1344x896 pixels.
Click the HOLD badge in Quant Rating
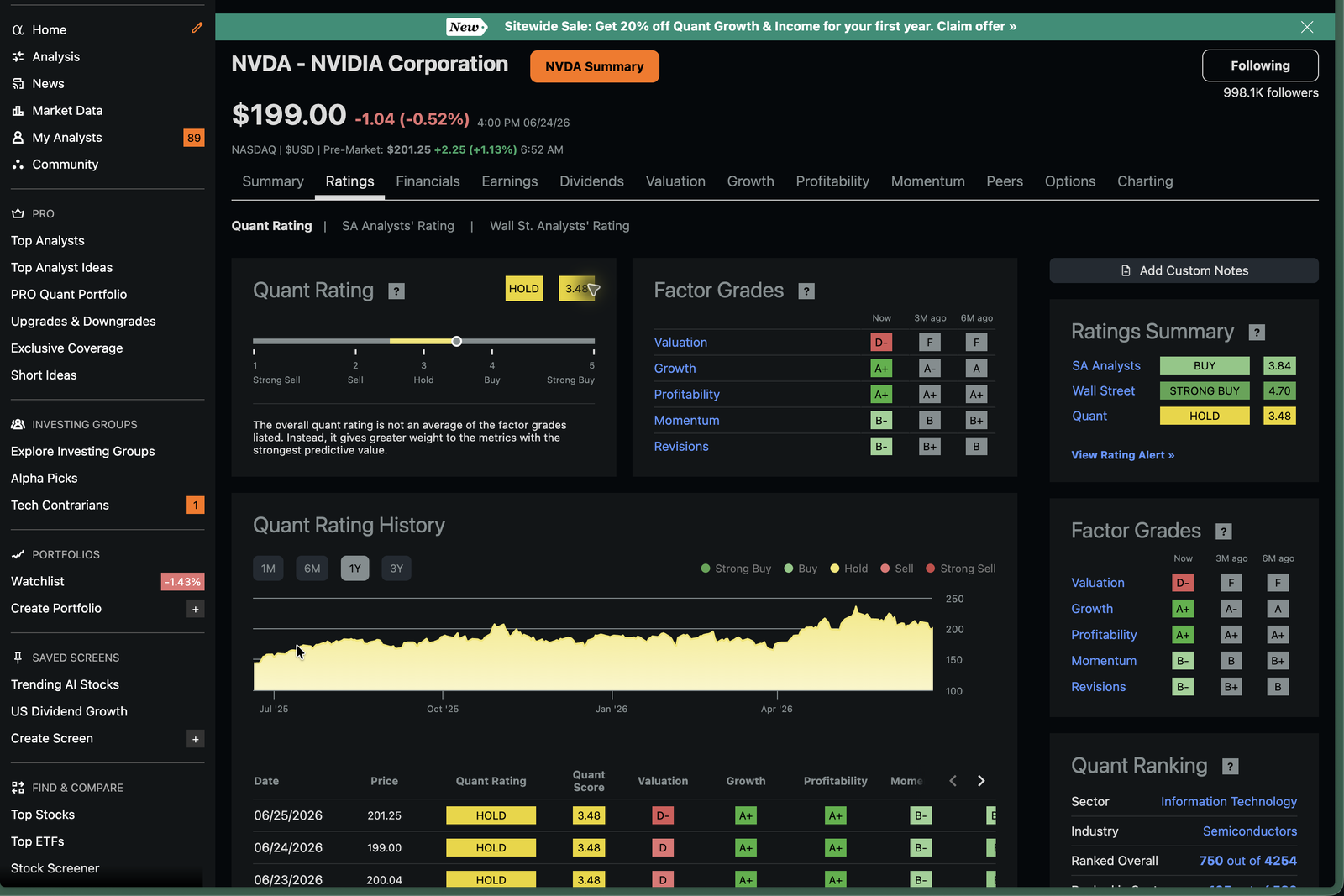click(x=524, y=289)
